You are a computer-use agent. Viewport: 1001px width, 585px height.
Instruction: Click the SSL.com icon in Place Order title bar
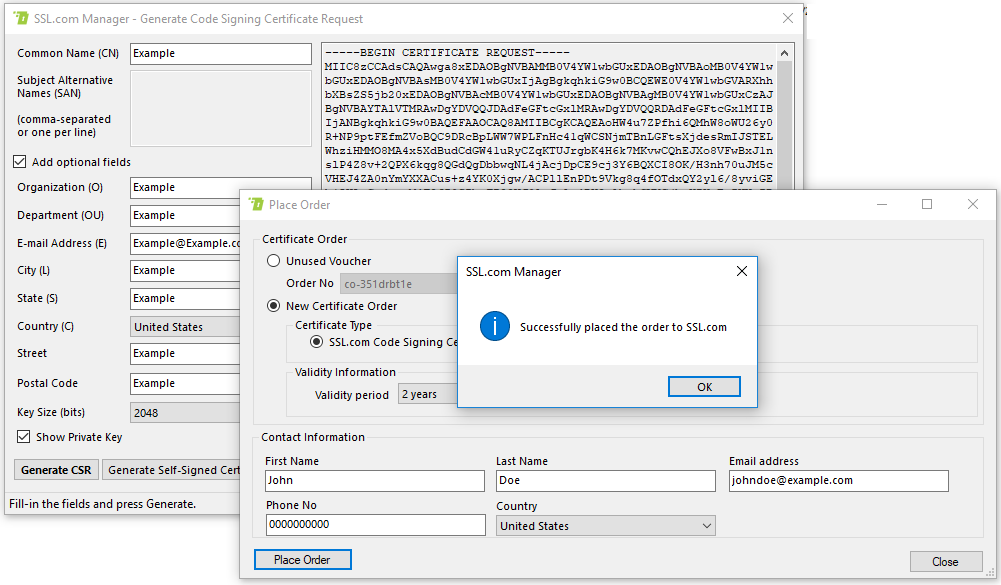click(x=257, y=205)
